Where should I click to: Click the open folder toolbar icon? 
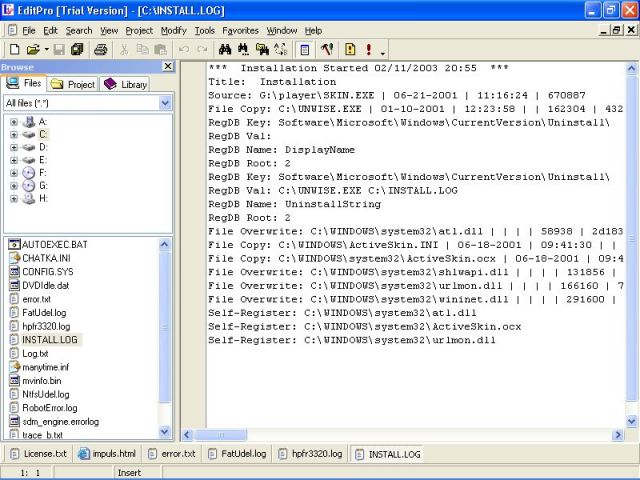(33, 49)
